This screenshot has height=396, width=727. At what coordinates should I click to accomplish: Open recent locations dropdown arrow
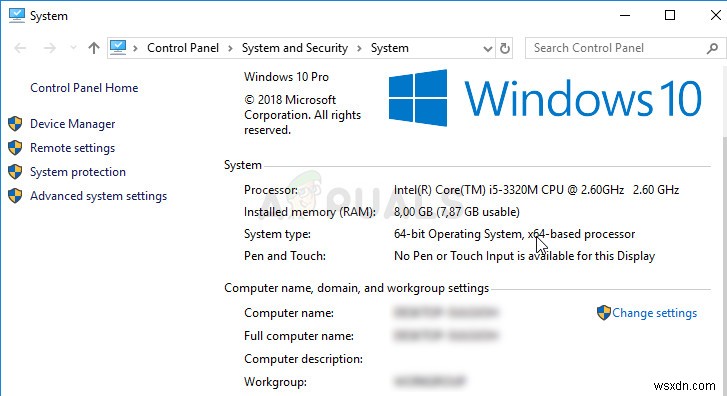73,48
